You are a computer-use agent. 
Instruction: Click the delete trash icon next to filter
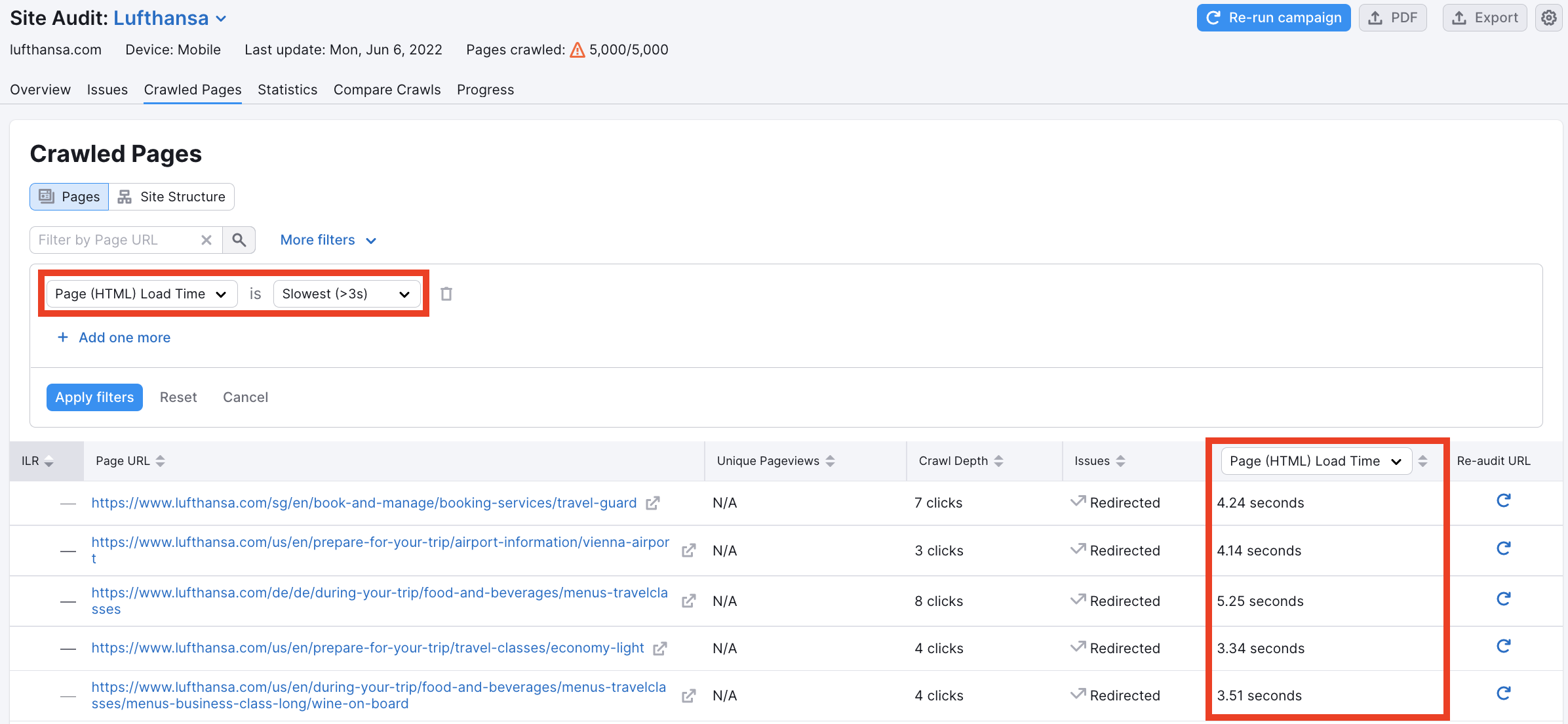[x=447, y=293]
